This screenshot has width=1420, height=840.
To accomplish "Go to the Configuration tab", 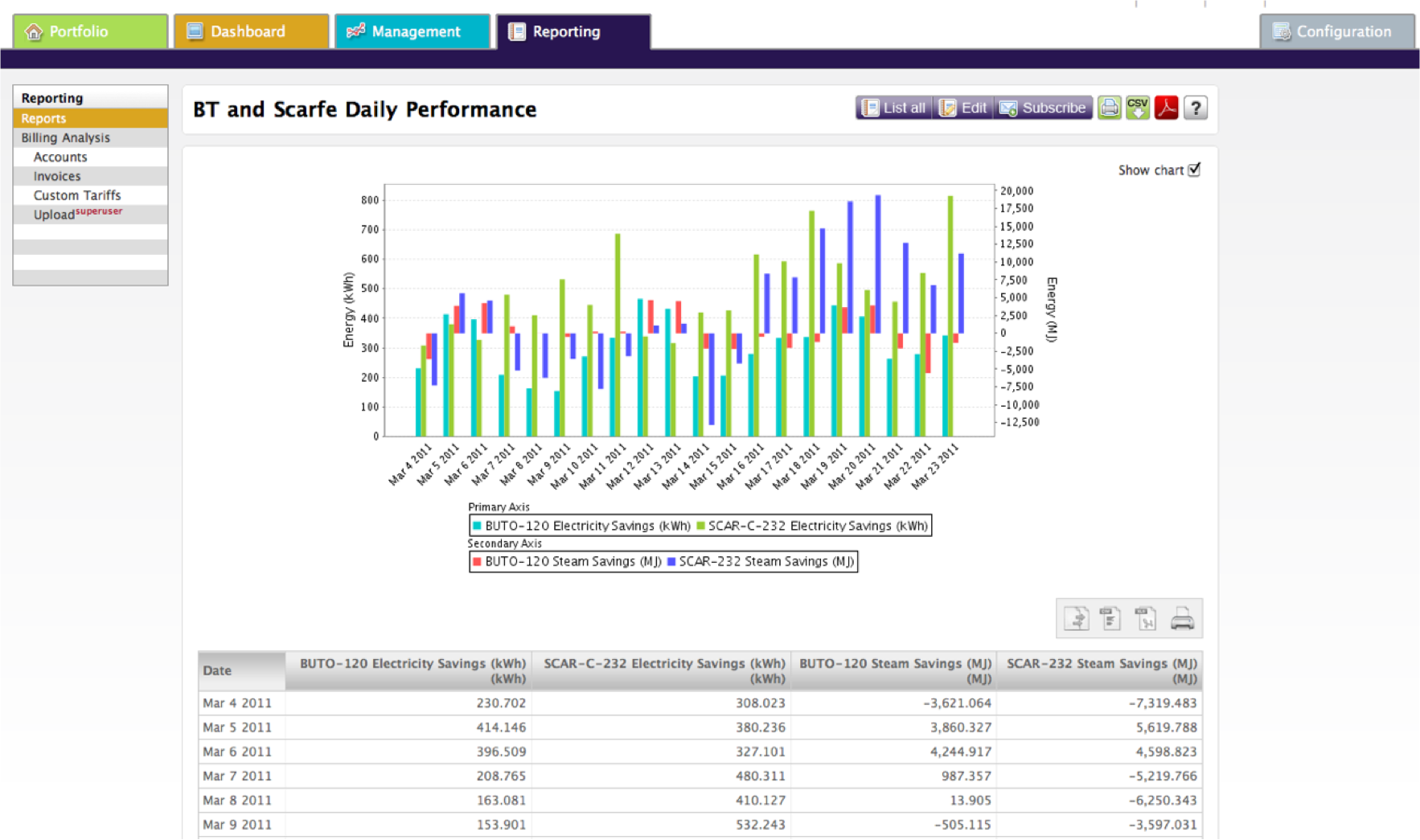I will coord(1337,31).
